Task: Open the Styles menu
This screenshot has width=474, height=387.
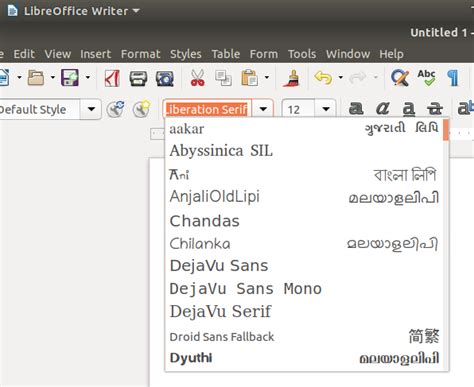Action: [186, 54]
